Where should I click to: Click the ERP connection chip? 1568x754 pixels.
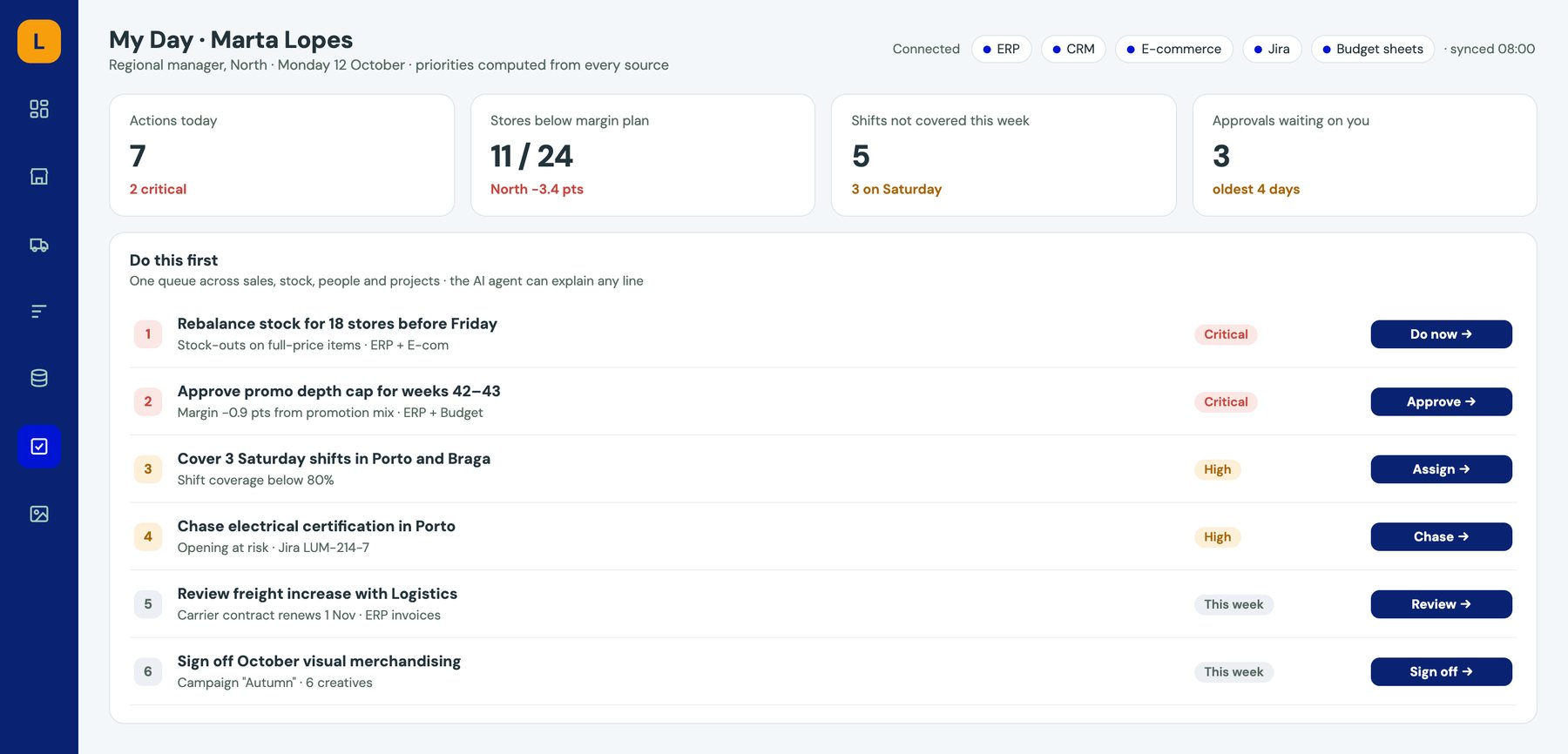click(1001, 49)
